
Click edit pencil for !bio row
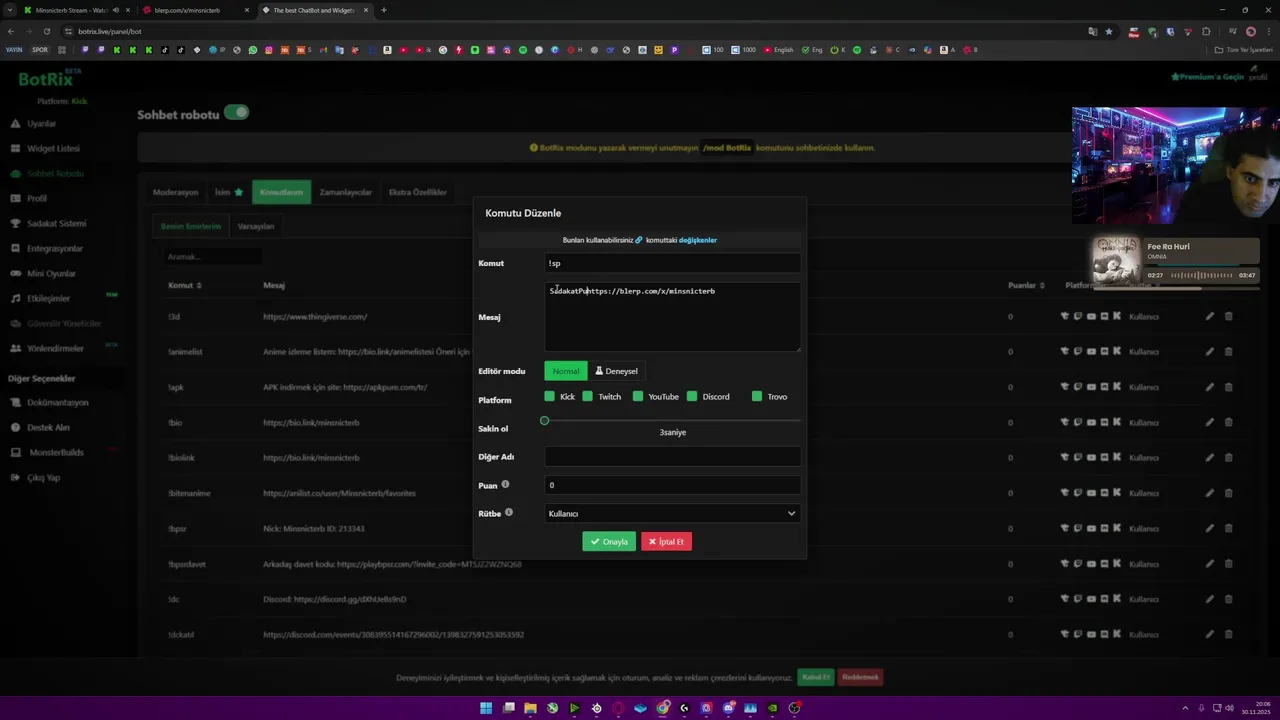[1209, 422]
